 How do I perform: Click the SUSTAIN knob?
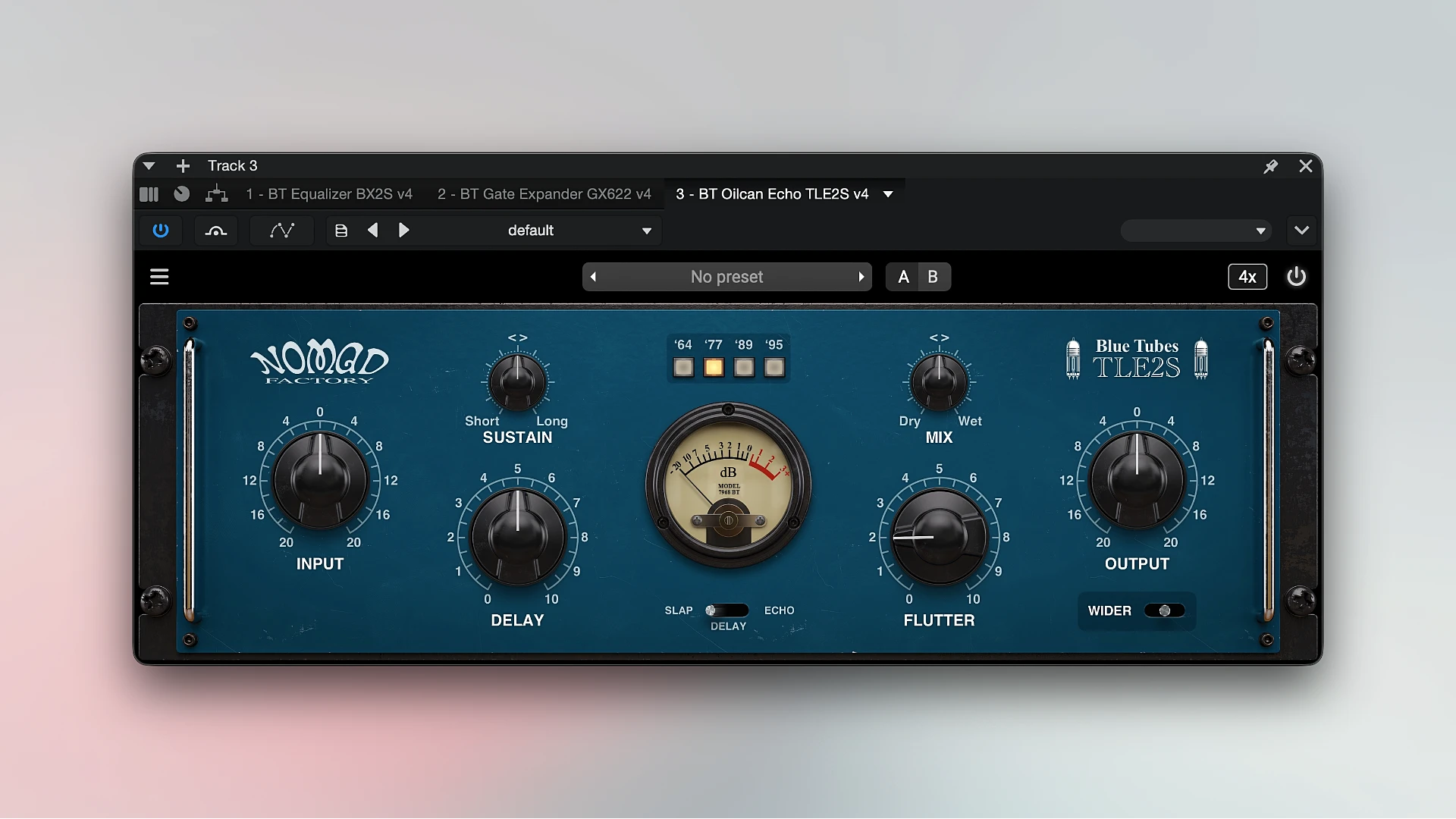click(x=517, y=381)
